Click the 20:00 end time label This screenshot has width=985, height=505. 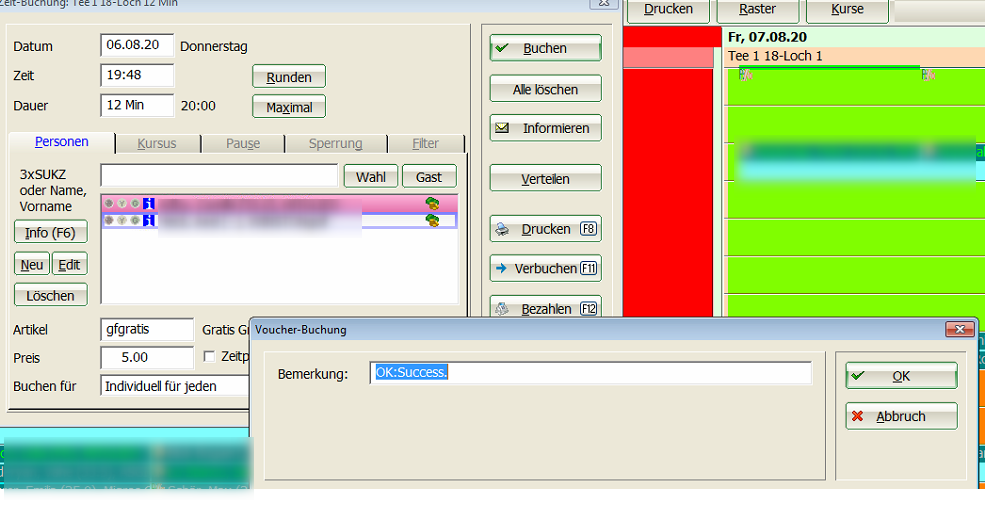(199, 106)
